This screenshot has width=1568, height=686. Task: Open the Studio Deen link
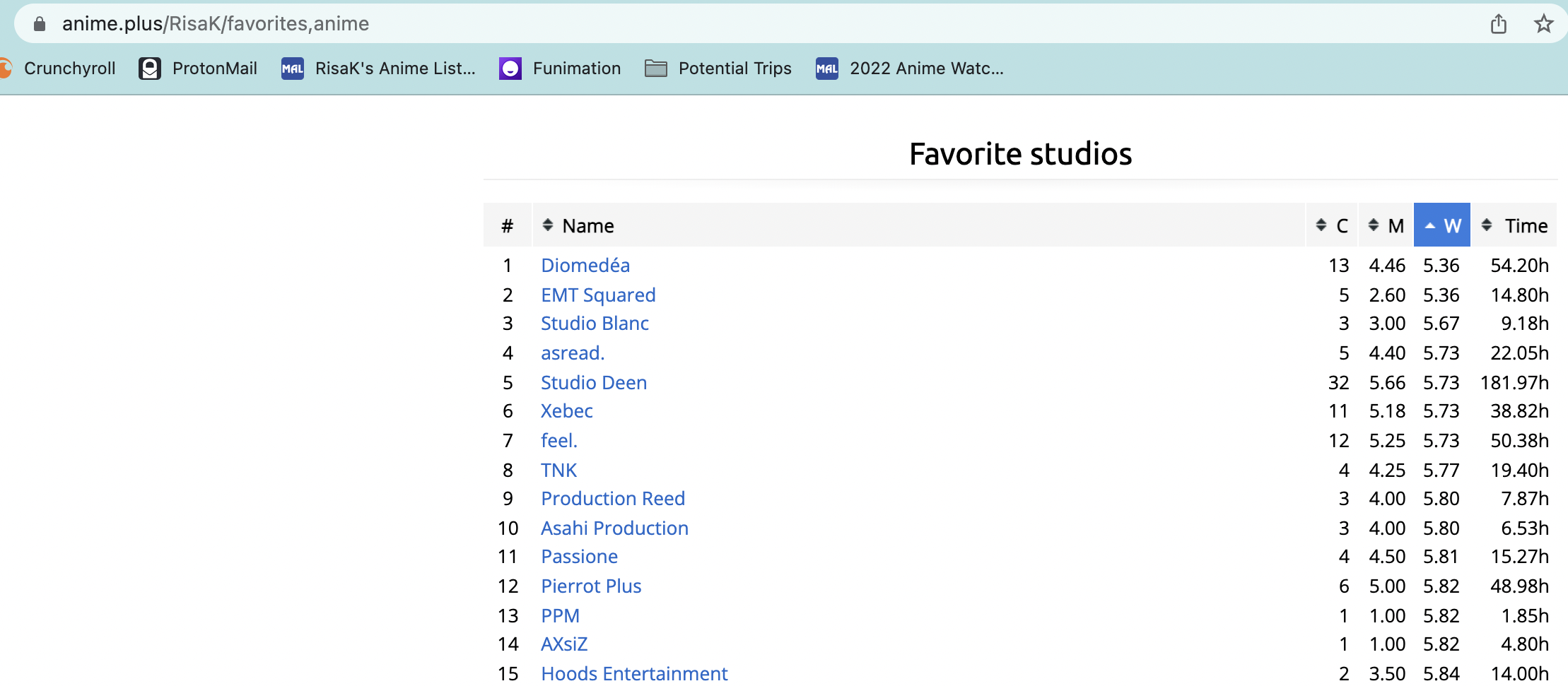[593, 383]
